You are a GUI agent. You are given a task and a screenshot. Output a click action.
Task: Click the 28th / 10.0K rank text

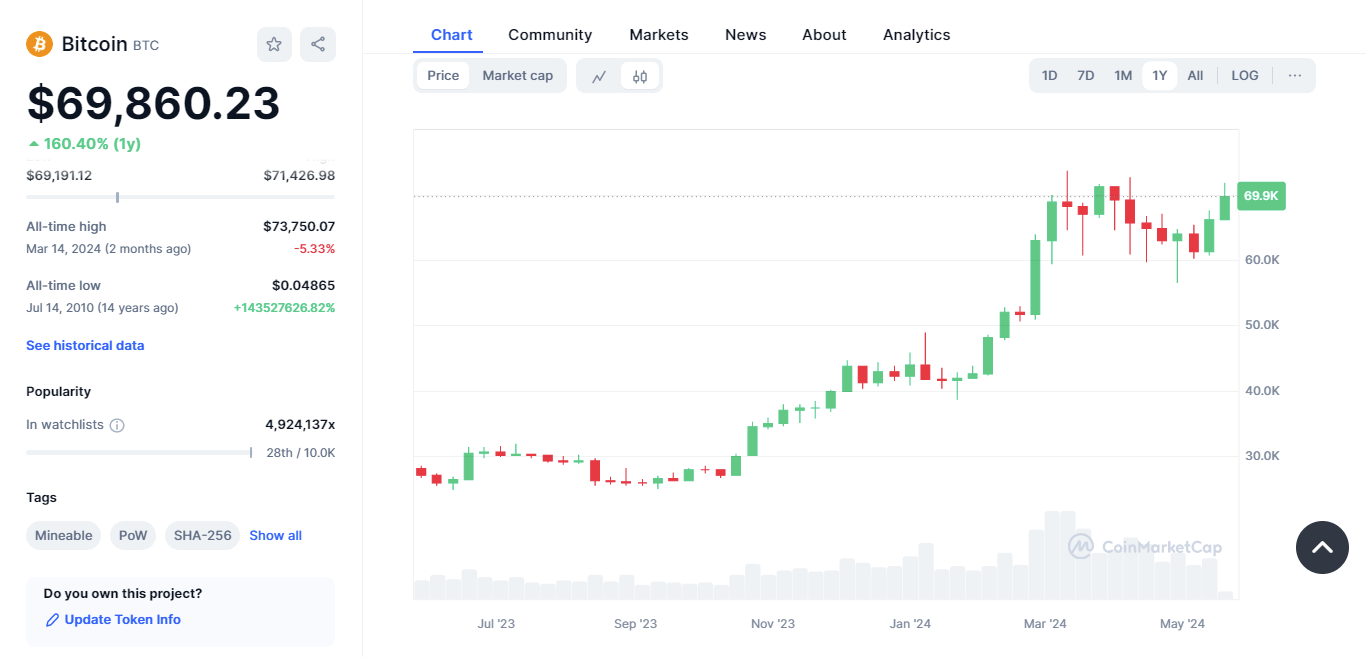301,453
